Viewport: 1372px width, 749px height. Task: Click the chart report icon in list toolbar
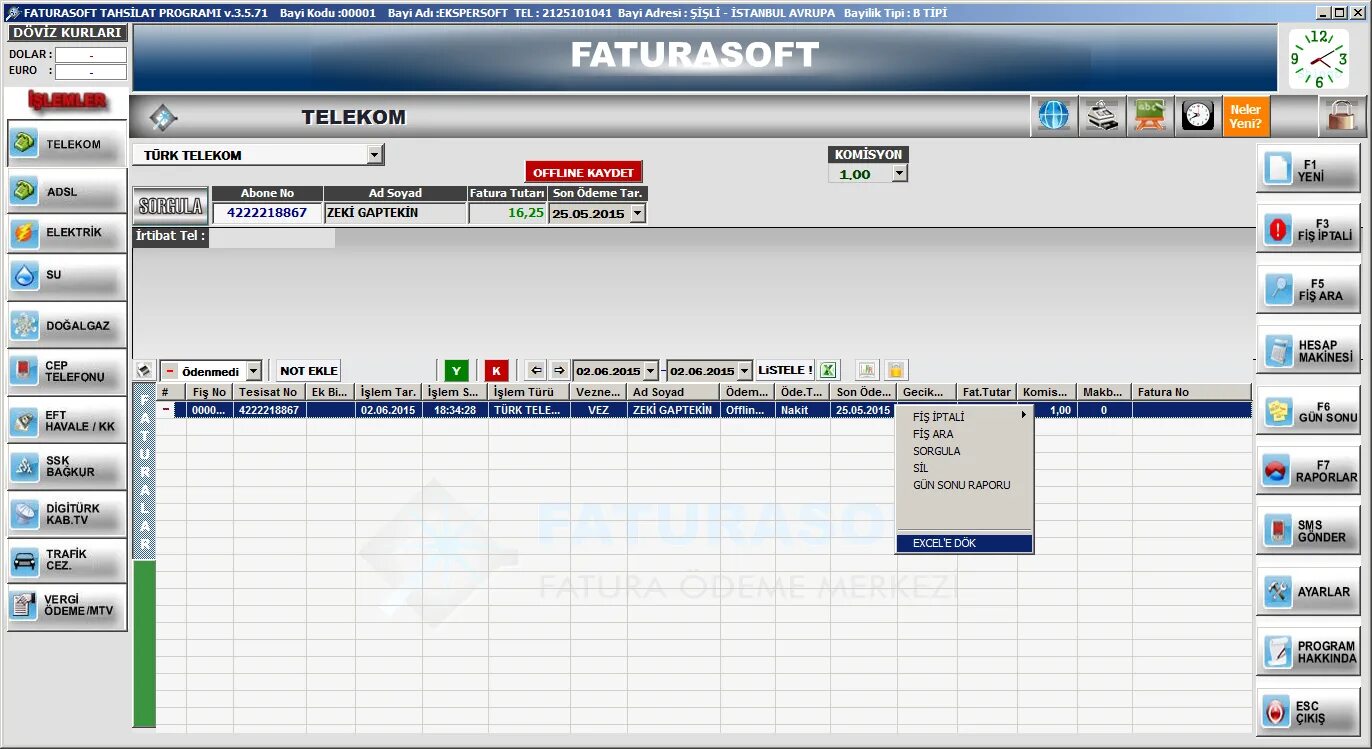(x=867, y=370)
